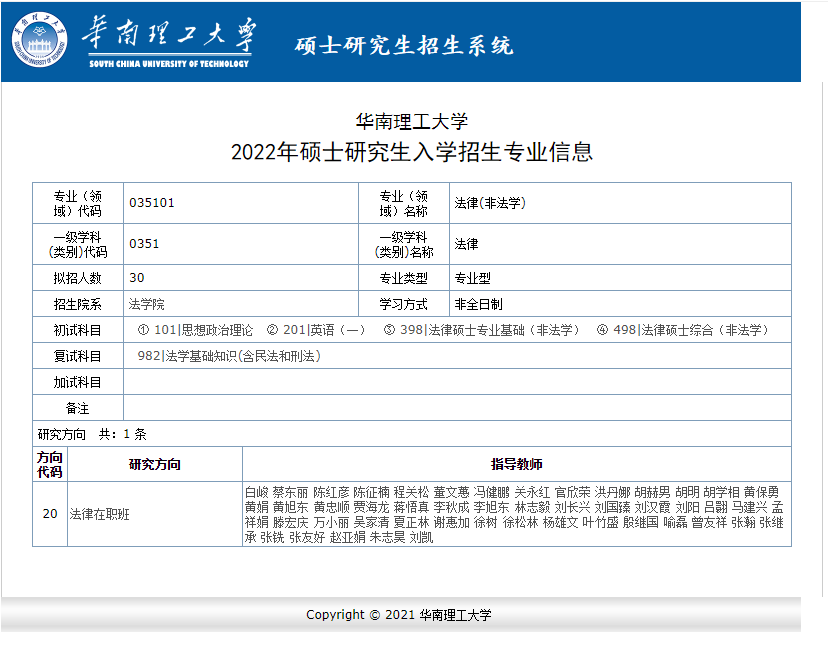
Task: Select the 2022年硕士研究生入学招生专业信息 heading
Action: point(412,152)
